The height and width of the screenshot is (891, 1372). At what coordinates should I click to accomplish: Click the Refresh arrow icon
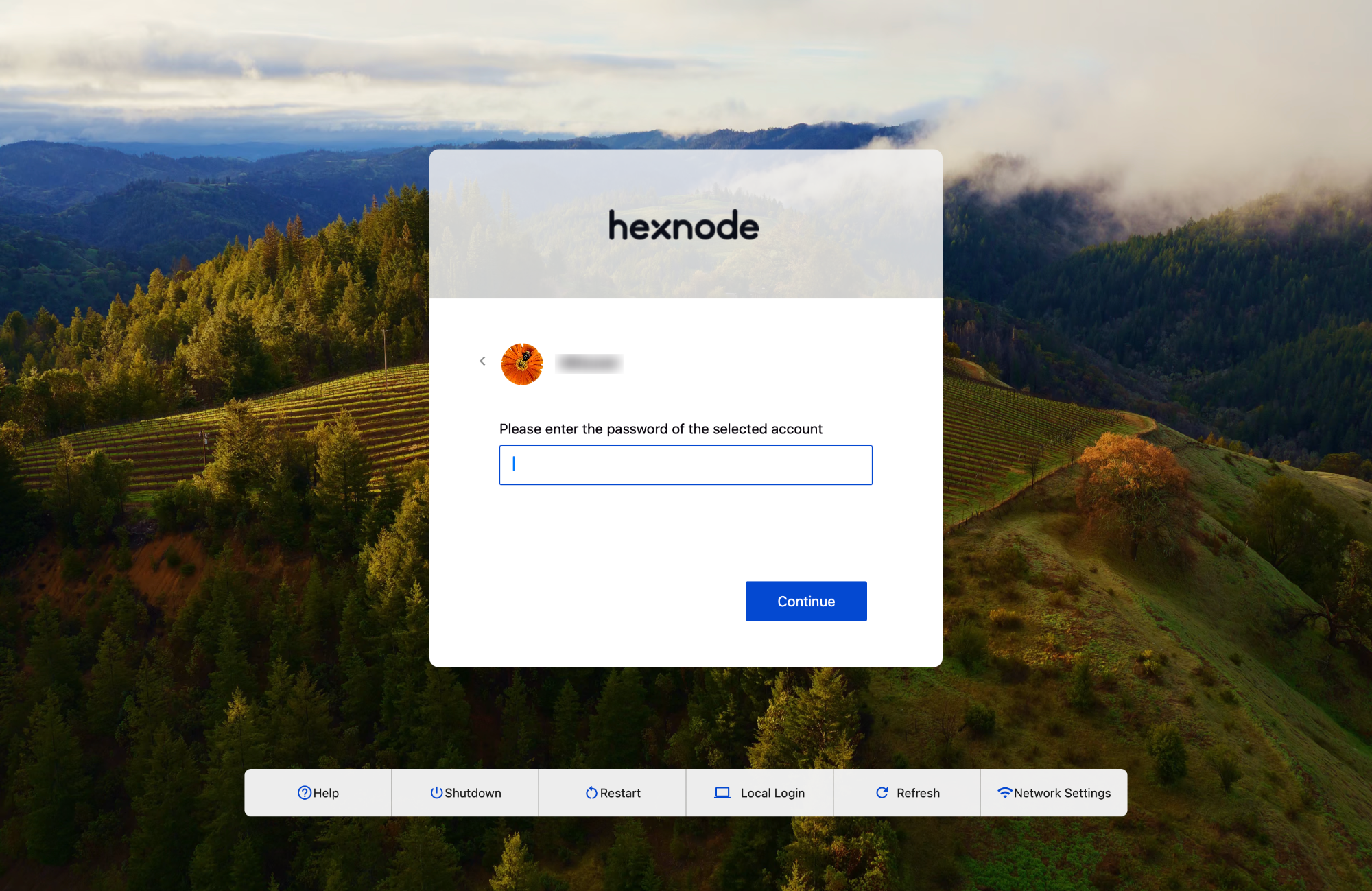882,793
